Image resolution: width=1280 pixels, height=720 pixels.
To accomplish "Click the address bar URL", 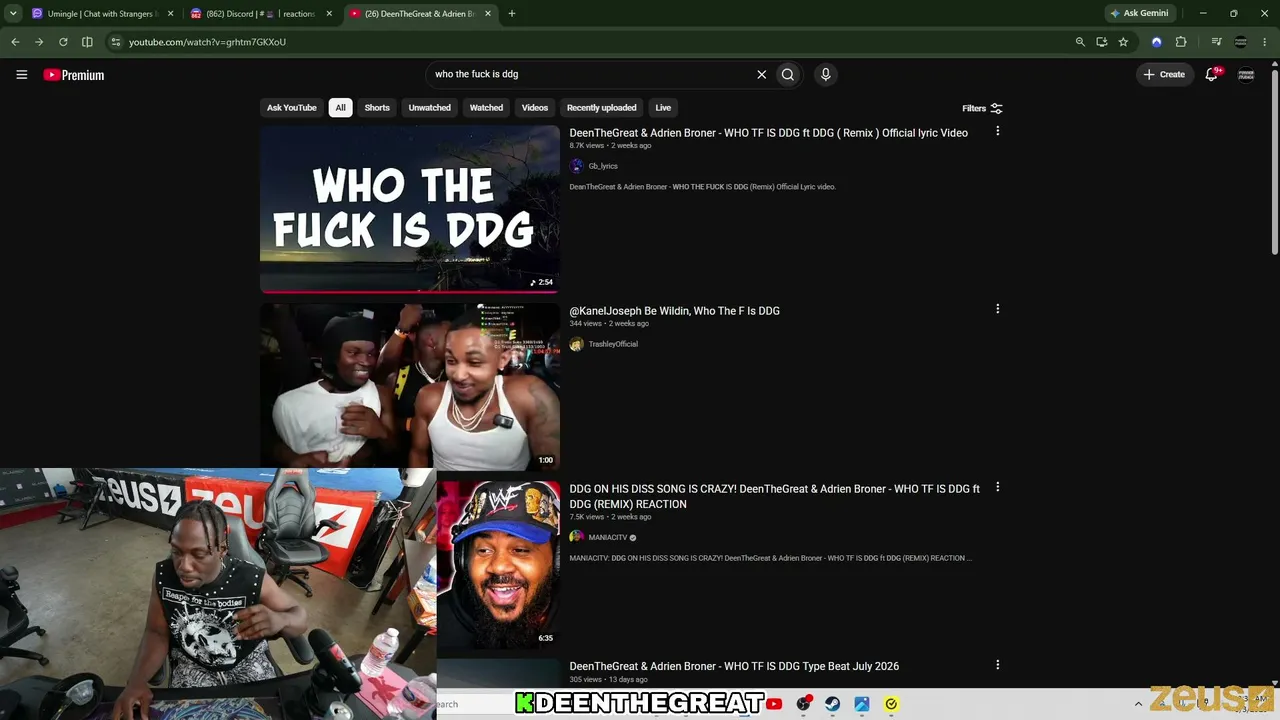I will [x=207, y=42].
